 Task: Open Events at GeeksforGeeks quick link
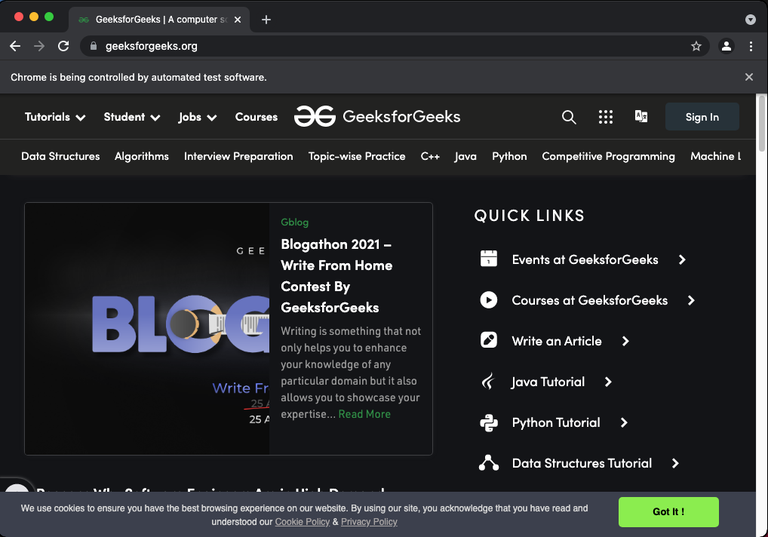(x=585, y=260)
